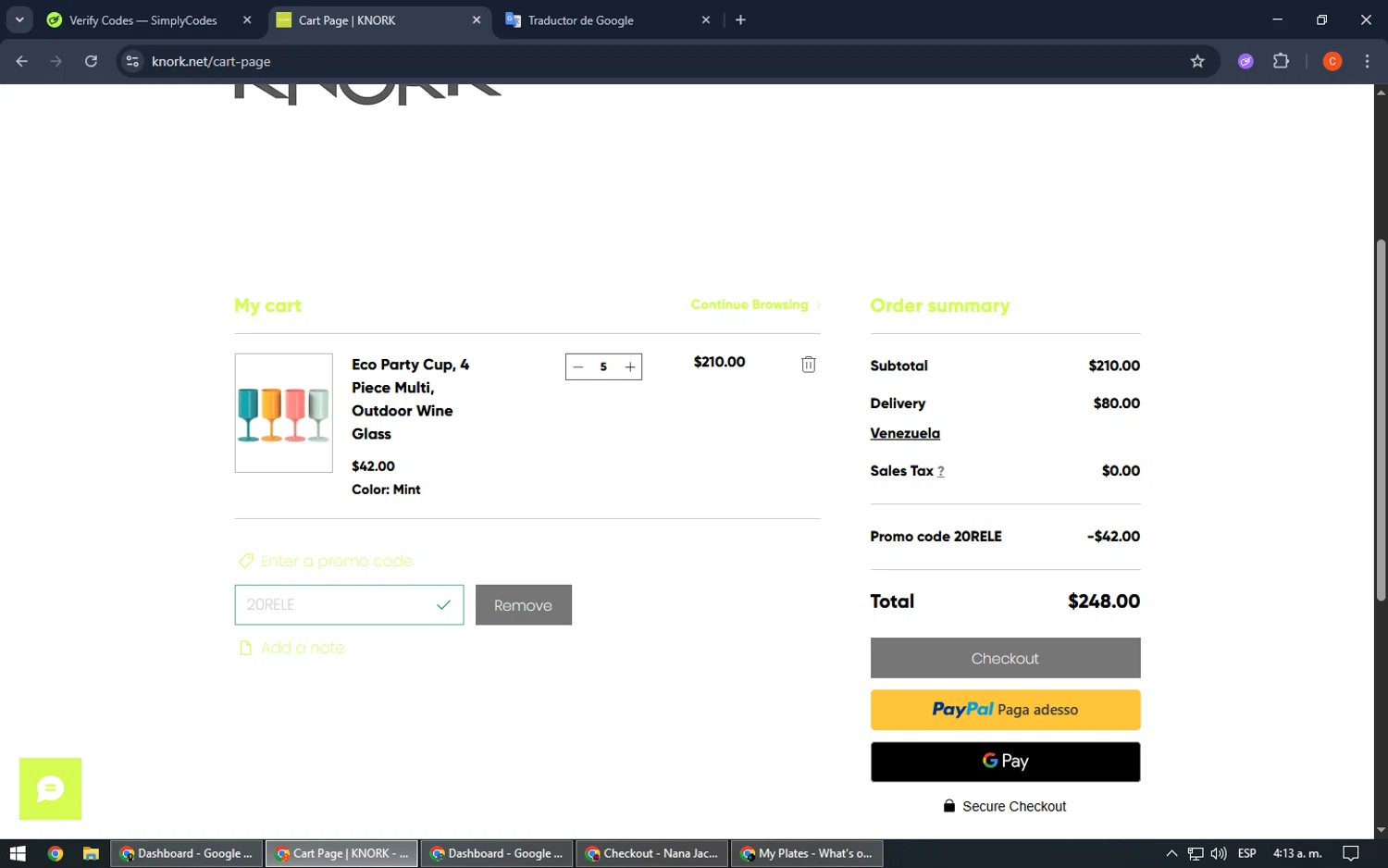
Task: Show hidden system tray icons
Action: point(1171,853)
